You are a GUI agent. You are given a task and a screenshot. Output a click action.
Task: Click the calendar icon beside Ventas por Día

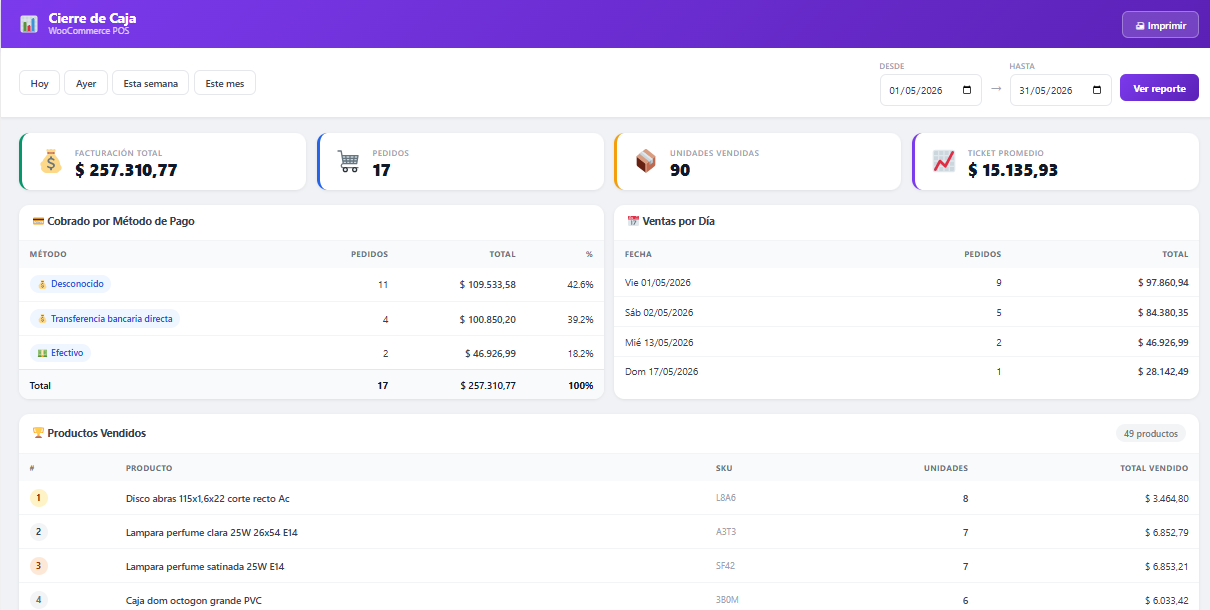[x=632, y=221]
